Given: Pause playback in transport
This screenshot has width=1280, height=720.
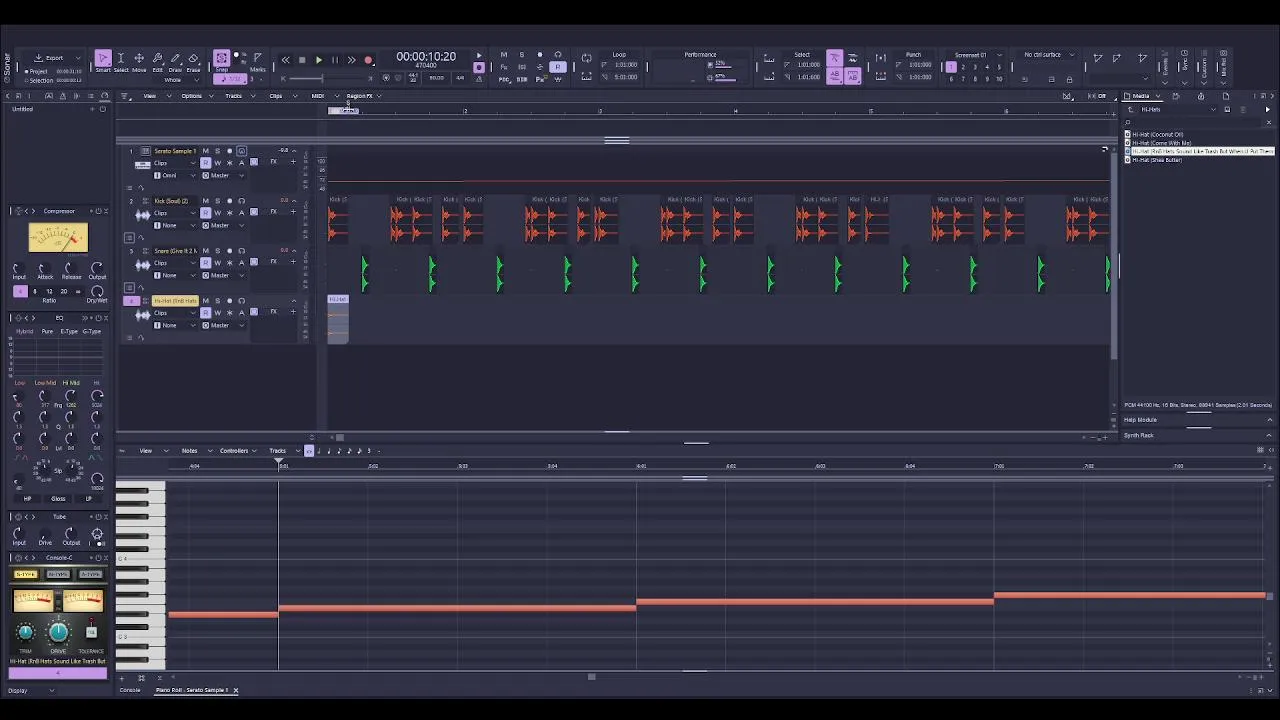Looking at the screenshot, I should [x=335, y=60].
